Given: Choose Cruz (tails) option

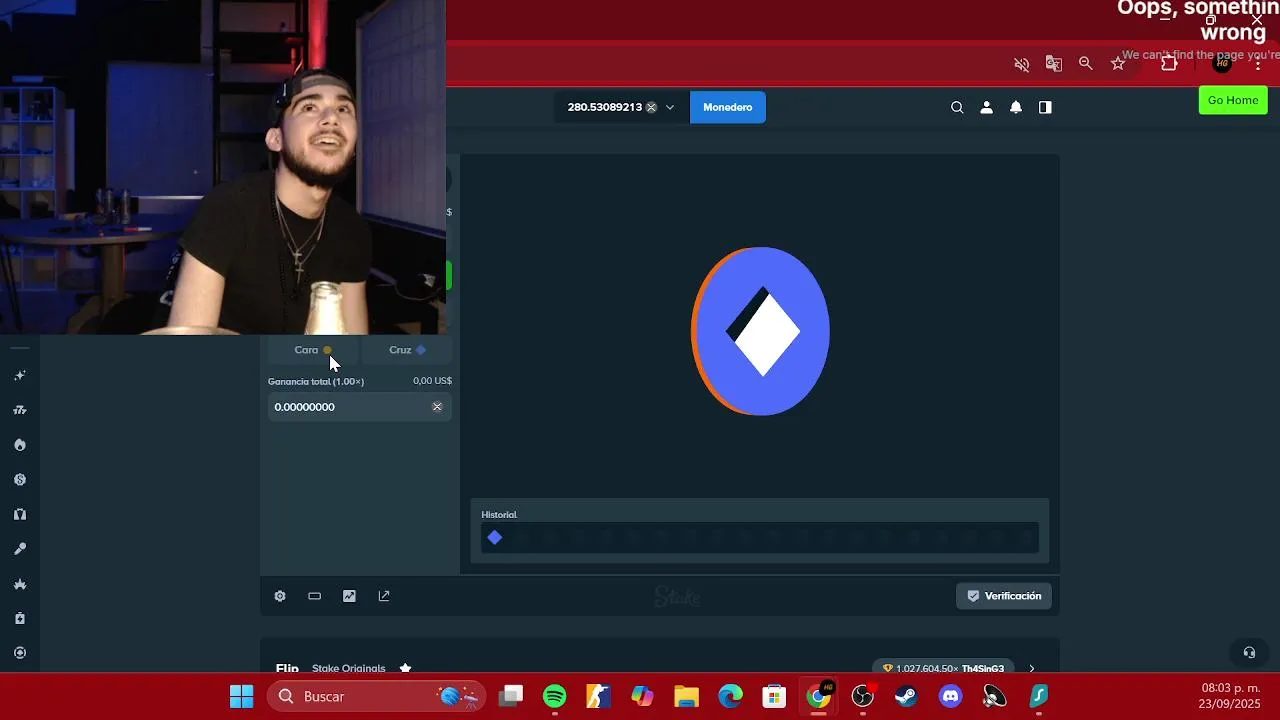Looking at the screenshot, I should point(407,350).
